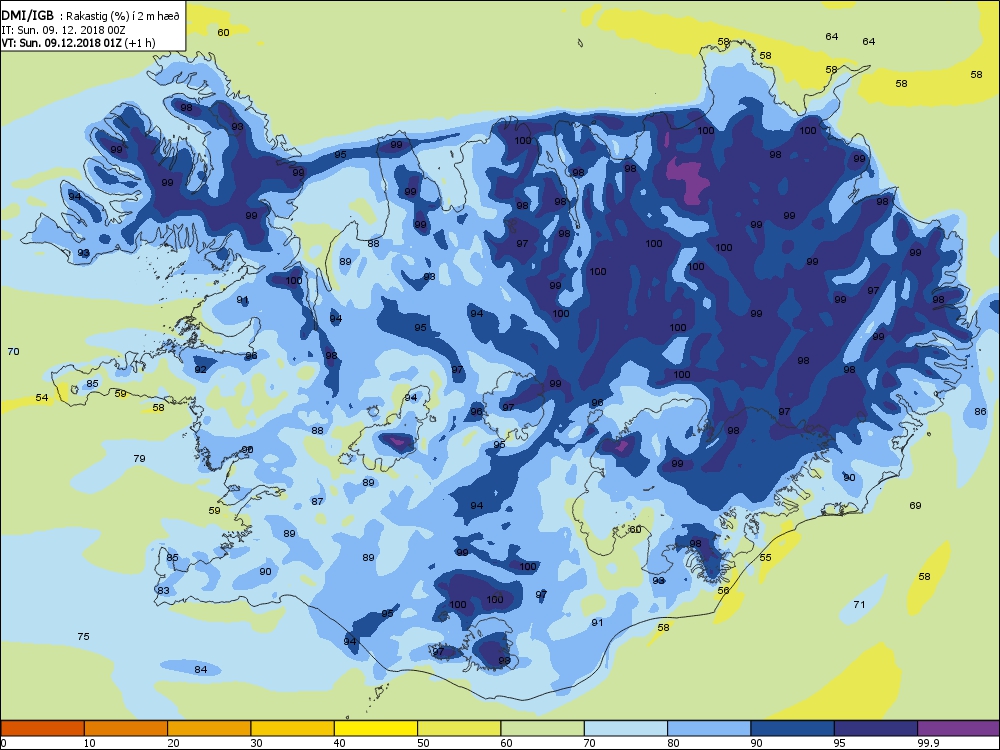
Task: Pick the 60–70 pale green legend swatch
Action: click(543, 728)
